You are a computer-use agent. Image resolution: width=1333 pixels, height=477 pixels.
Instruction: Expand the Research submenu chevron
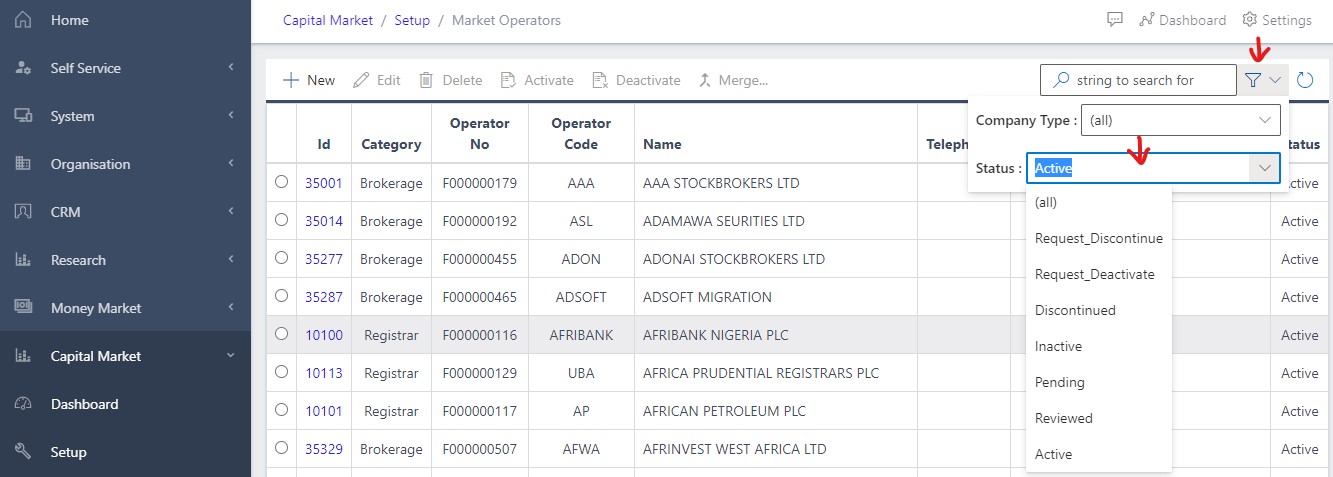(231, 260)
